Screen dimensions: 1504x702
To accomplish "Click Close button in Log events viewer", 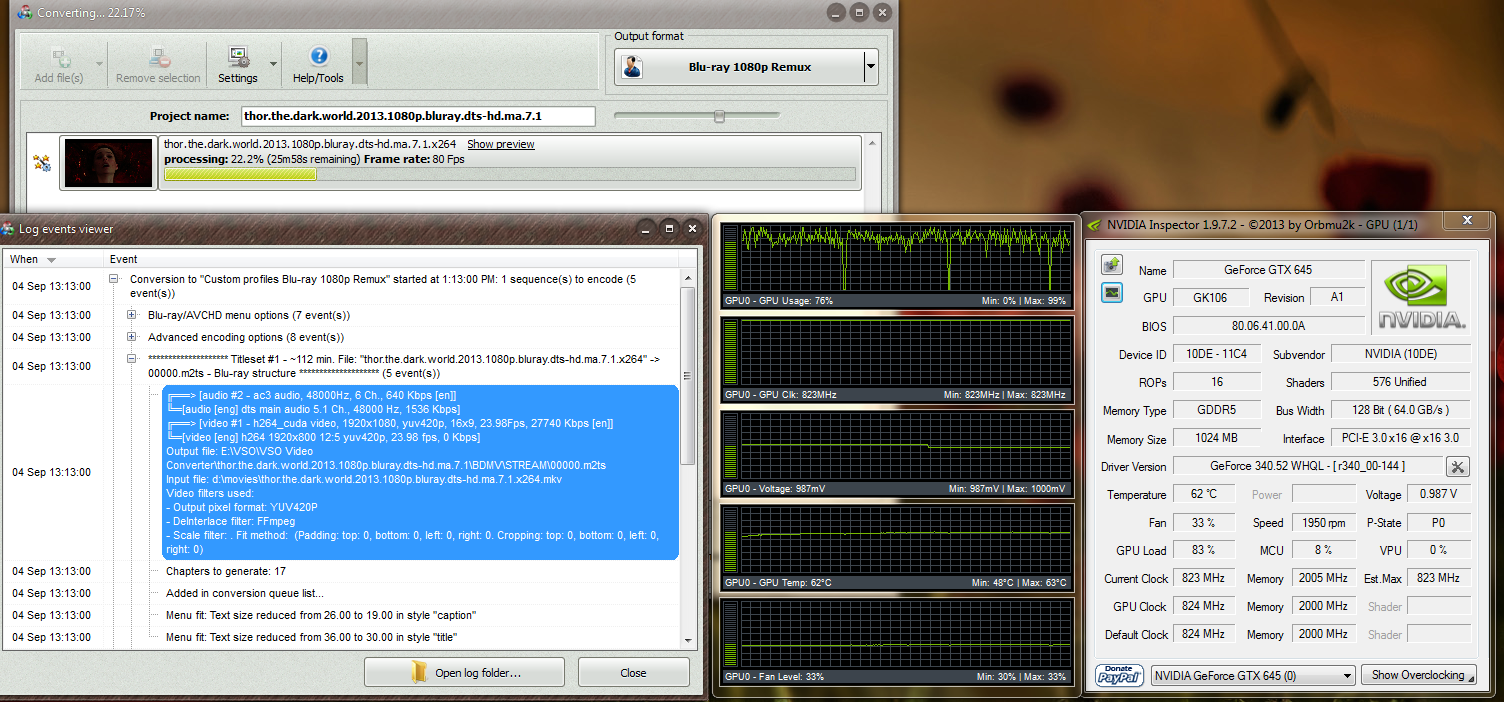I will point(633,672).
